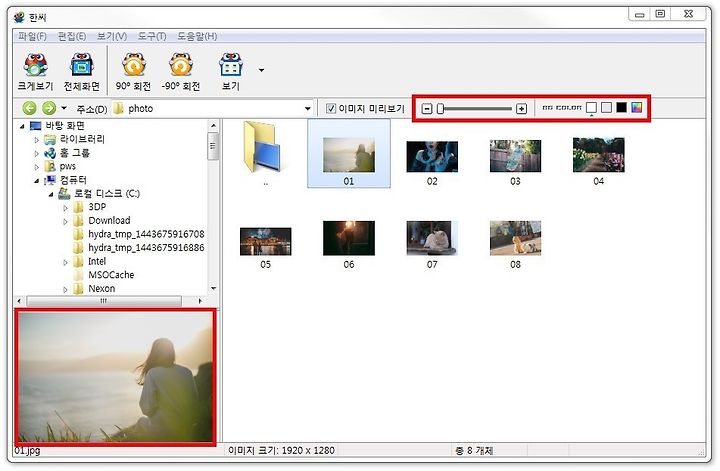
Task: Select thumbnail 02
Action: [x=432, y=156]
